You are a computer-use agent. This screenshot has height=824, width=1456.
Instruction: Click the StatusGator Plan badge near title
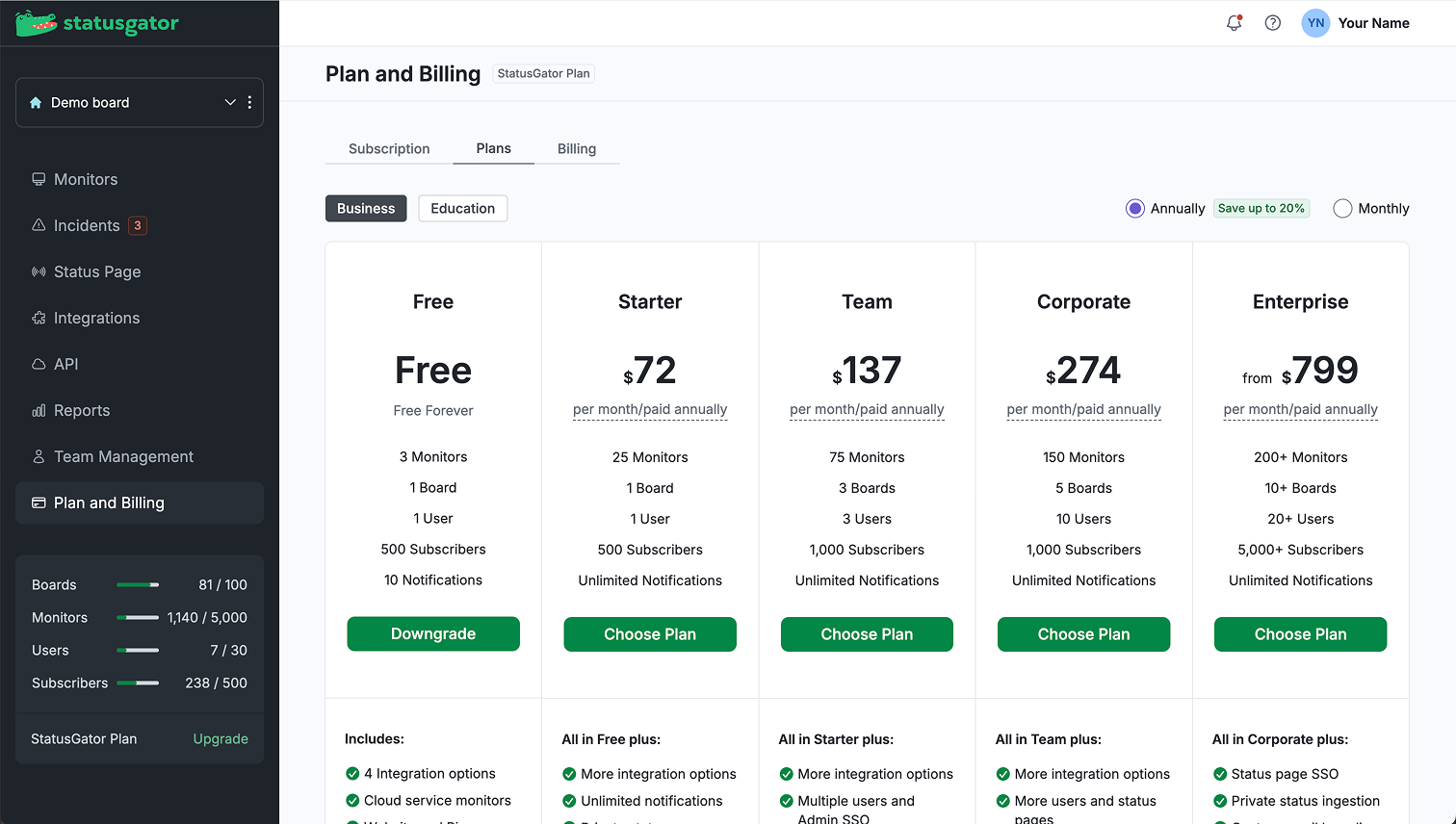[543, 73]
